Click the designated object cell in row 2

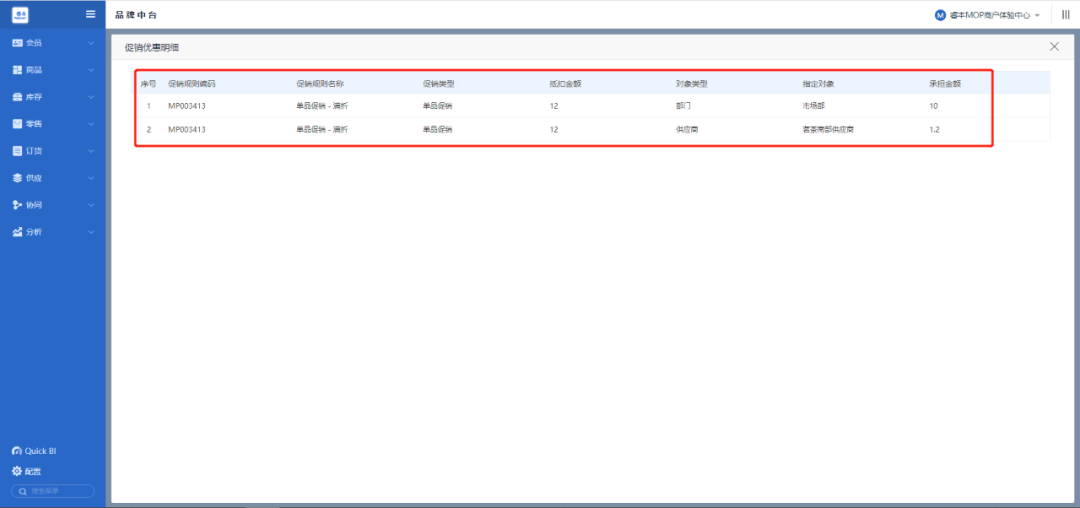coord(828,129)
